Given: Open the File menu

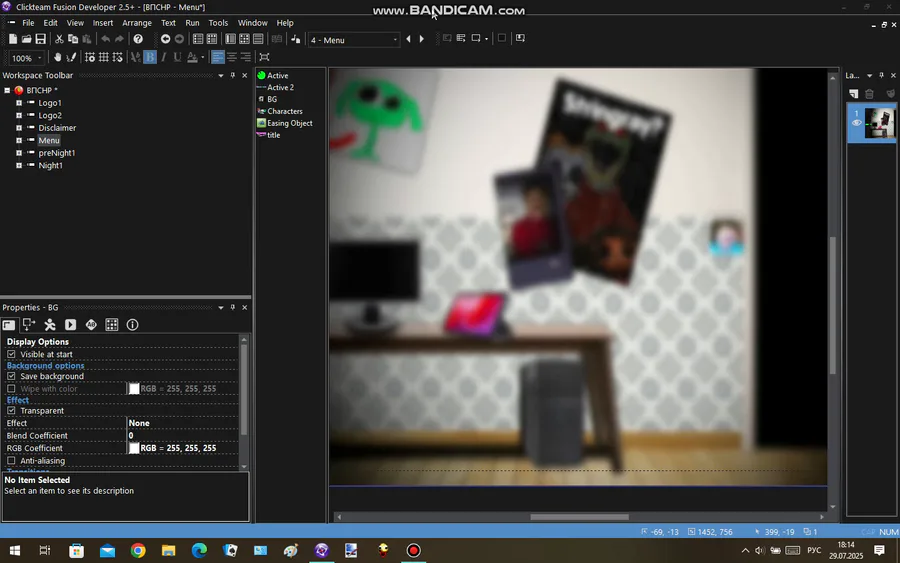Looking at the screenshot, I should [x=28, y=23].
